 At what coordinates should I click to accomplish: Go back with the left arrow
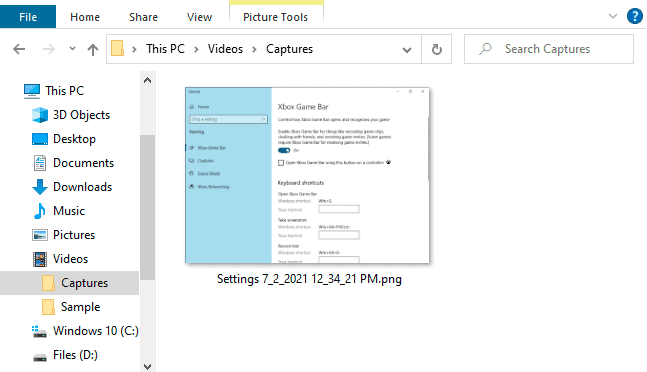point(19,49)
